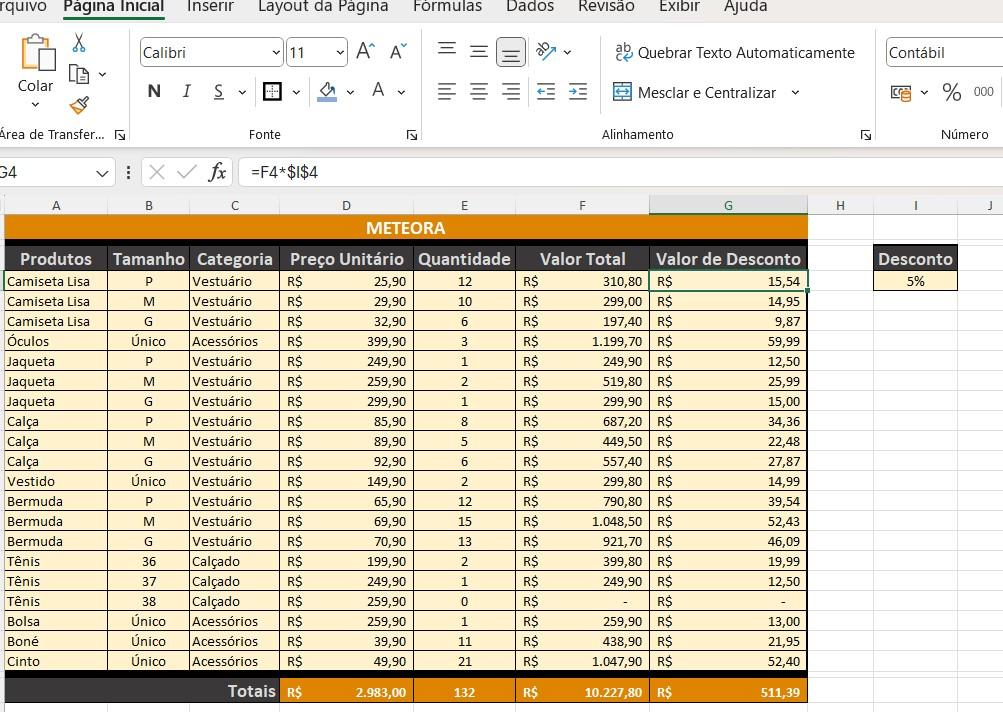Open the Calibri font name dropdown

coord(276,52)
